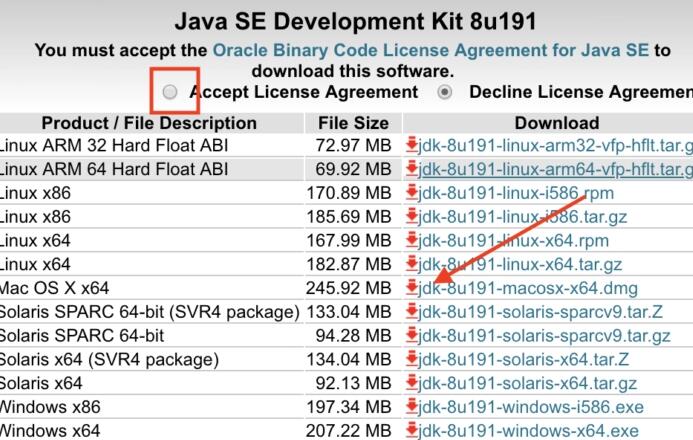Open the jdk-8u191-solaris-sparcv9.tar.Z link
This screenshot has width=693, height=440.
click(x=541, y=312)
